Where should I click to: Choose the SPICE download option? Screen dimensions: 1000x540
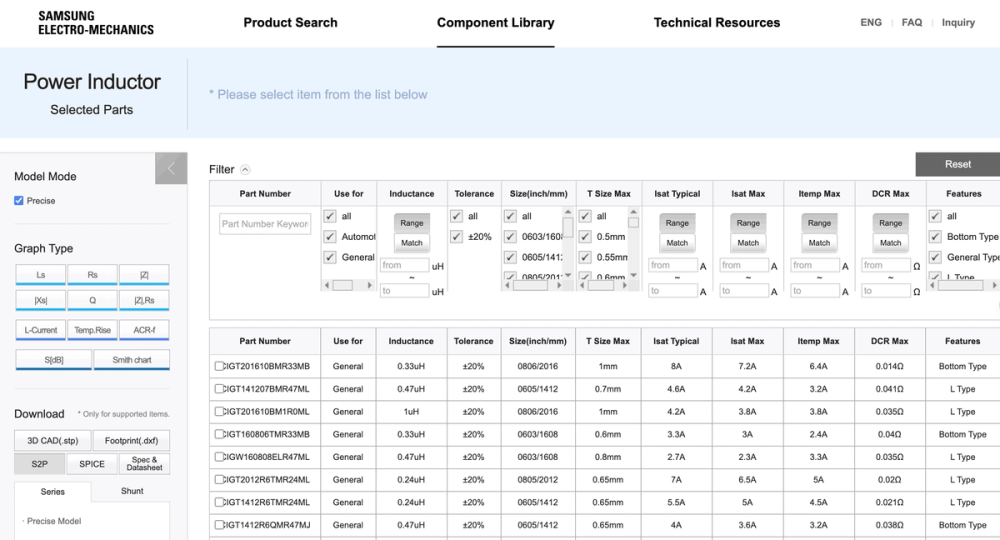(x=92, y=463)
